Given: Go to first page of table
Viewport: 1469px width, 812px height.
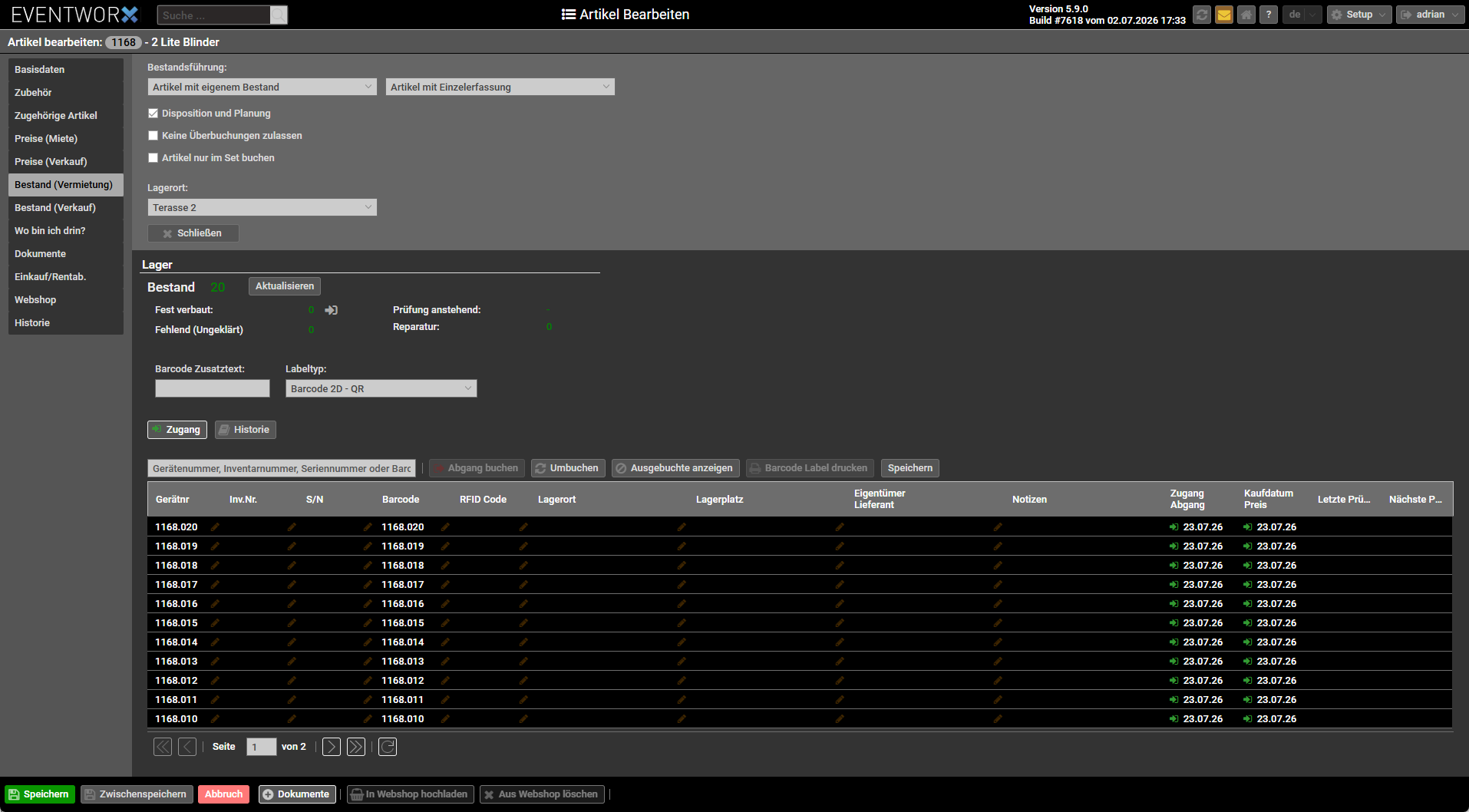Looking at the screenshot, I should [x=163, y=747].
